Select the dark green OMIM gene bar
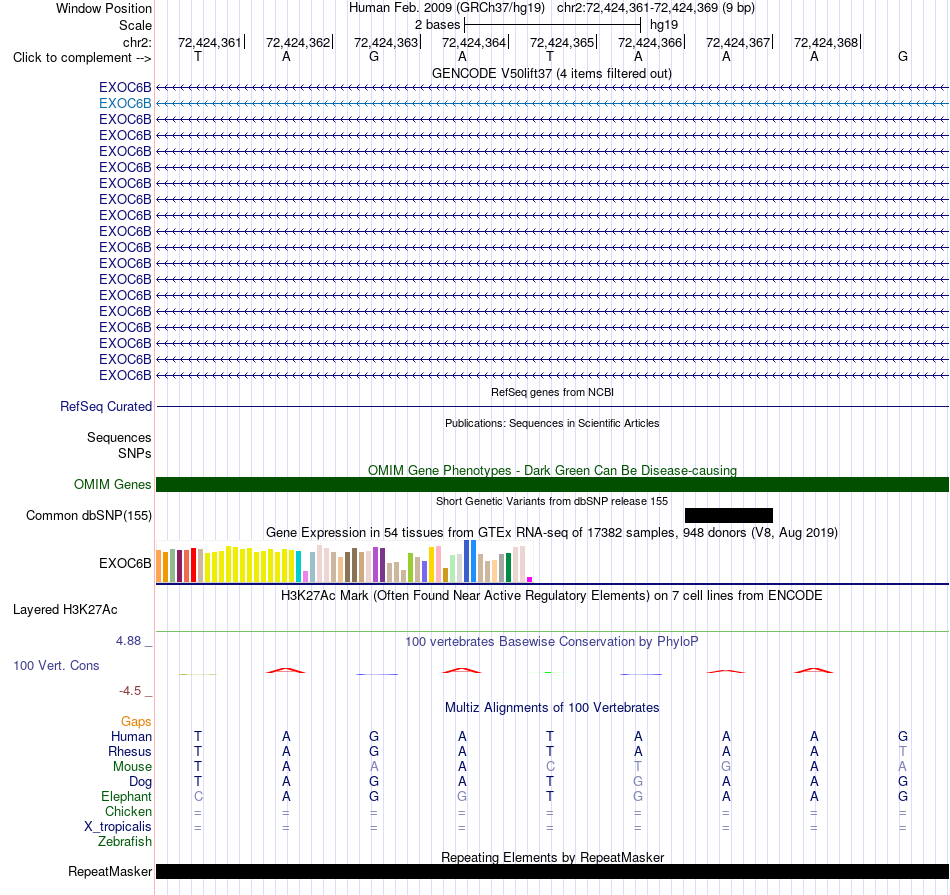Image resolution: width=950 pixels, height=895 pixels. [x=552, y=484]
